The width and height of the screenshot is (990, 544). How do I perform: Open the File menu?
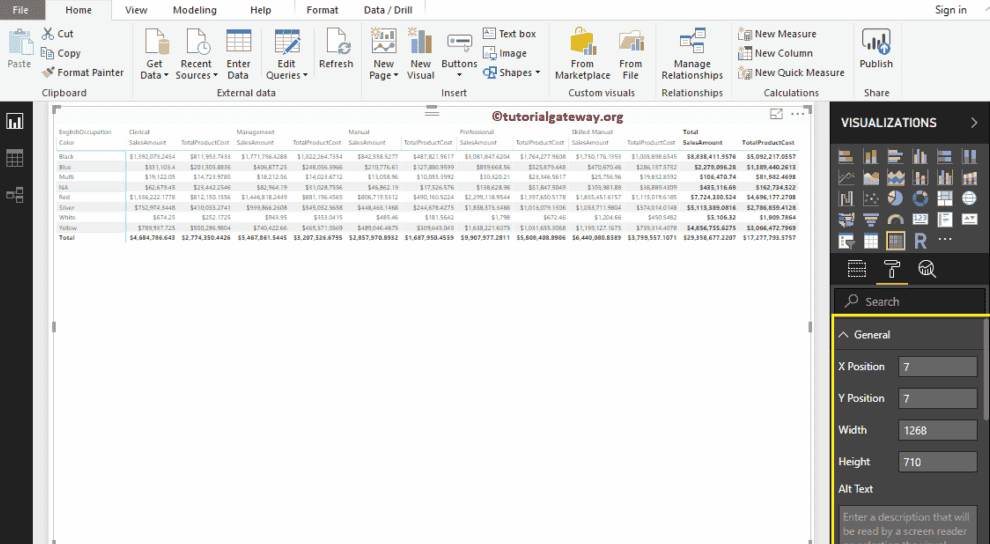click(x=20, y=10)
